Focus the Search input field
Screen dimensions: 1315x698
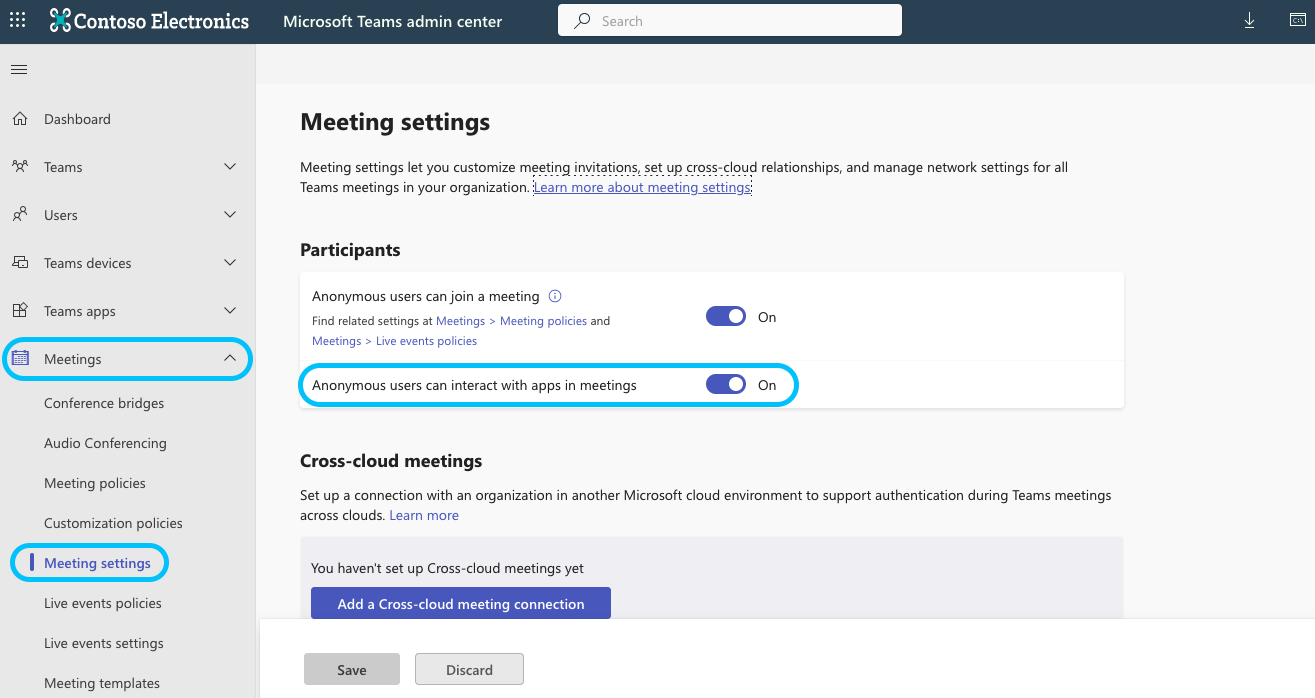(x=730, y=21)
